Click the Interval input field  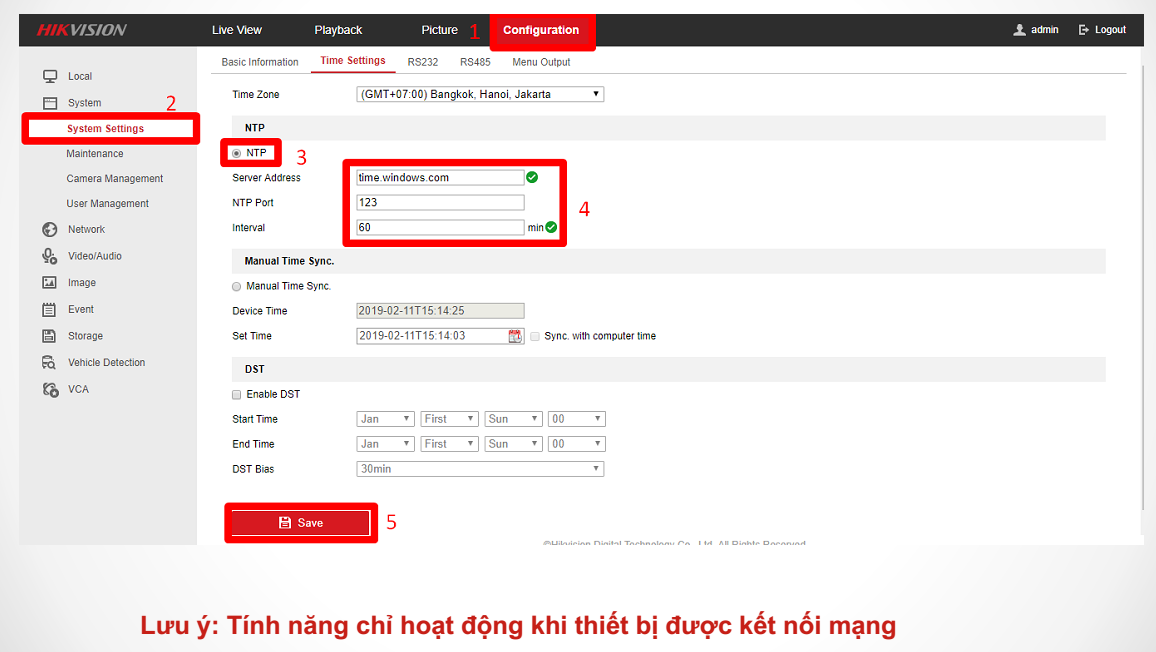(x=440, y=228)
